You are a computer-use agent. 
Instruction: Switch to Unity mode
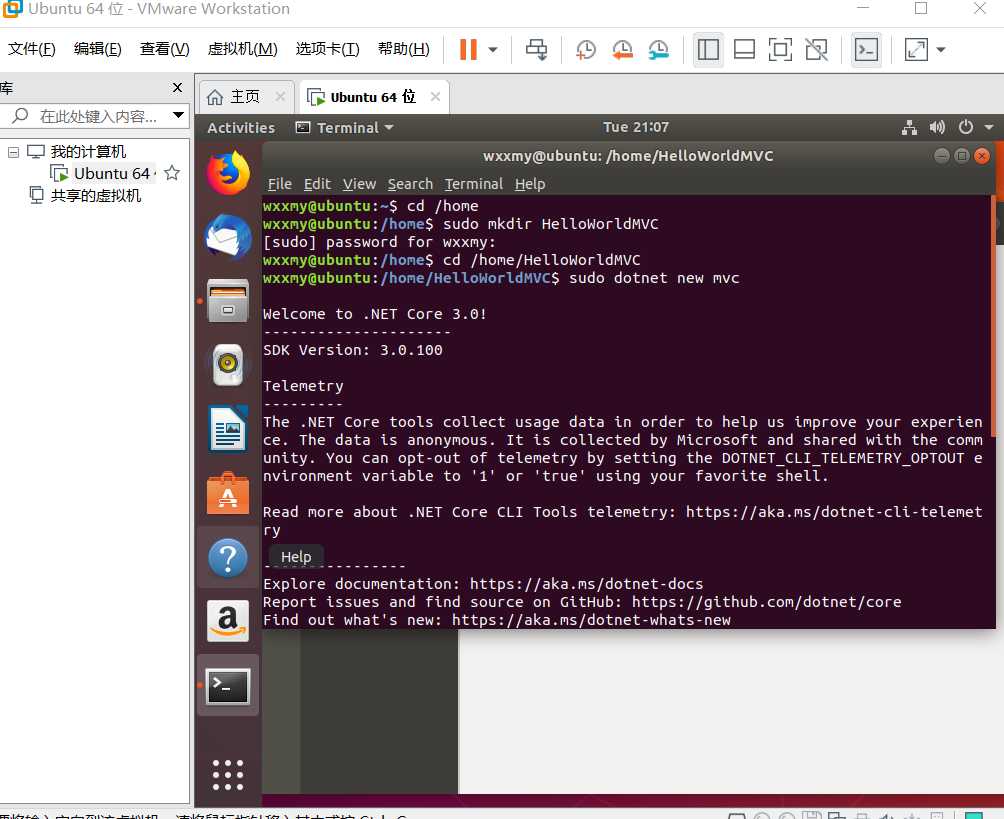[x=816, y=49]
